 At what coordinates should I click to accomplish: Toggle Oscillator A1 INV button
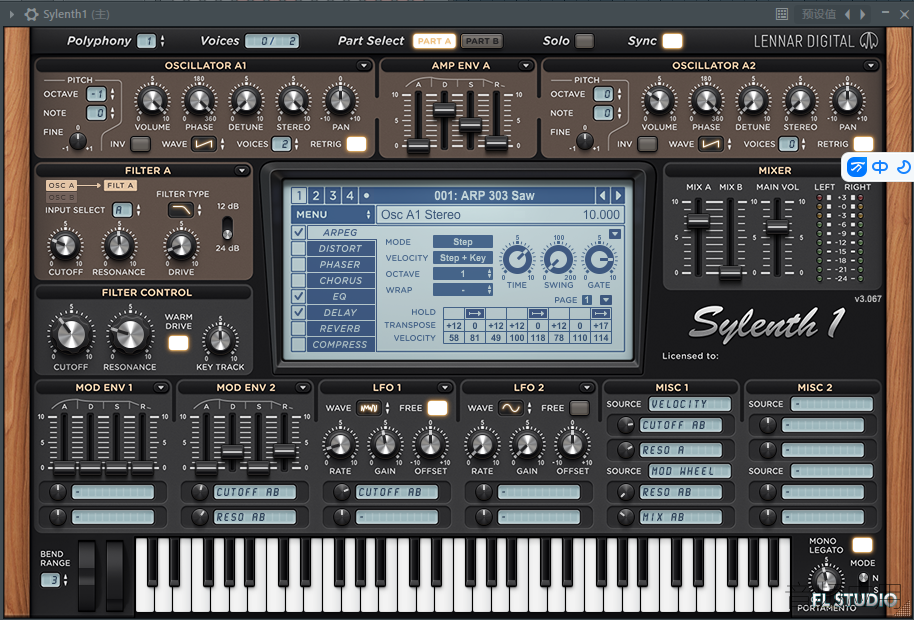click(140, 144)
